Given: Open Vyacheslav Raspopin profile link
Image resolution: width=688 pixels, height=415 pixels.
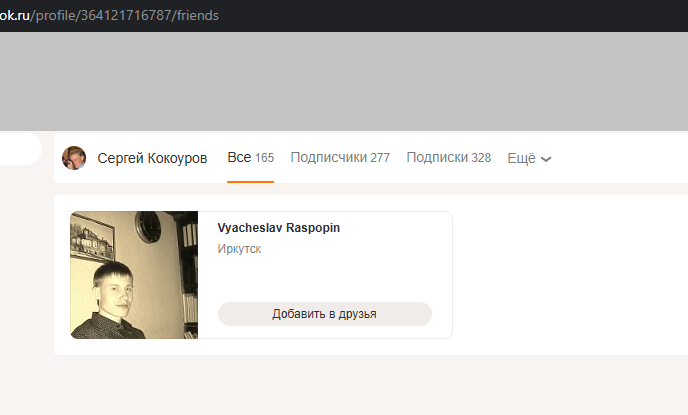Looking at the screenshot, I should [x=279, y=228].
